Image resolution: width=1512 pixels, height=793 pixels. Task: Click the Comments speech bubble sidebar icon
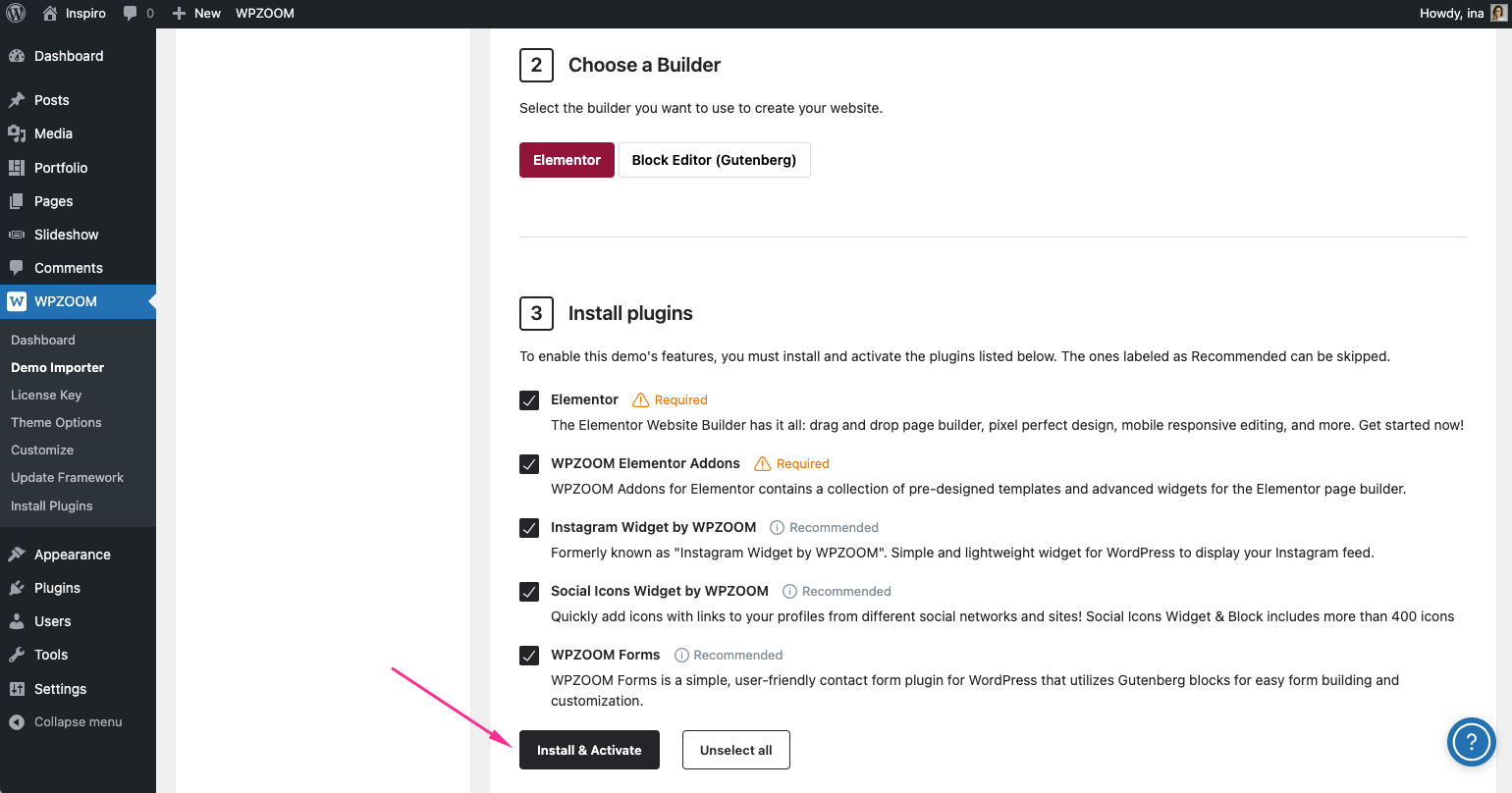(x=17, y=268)
